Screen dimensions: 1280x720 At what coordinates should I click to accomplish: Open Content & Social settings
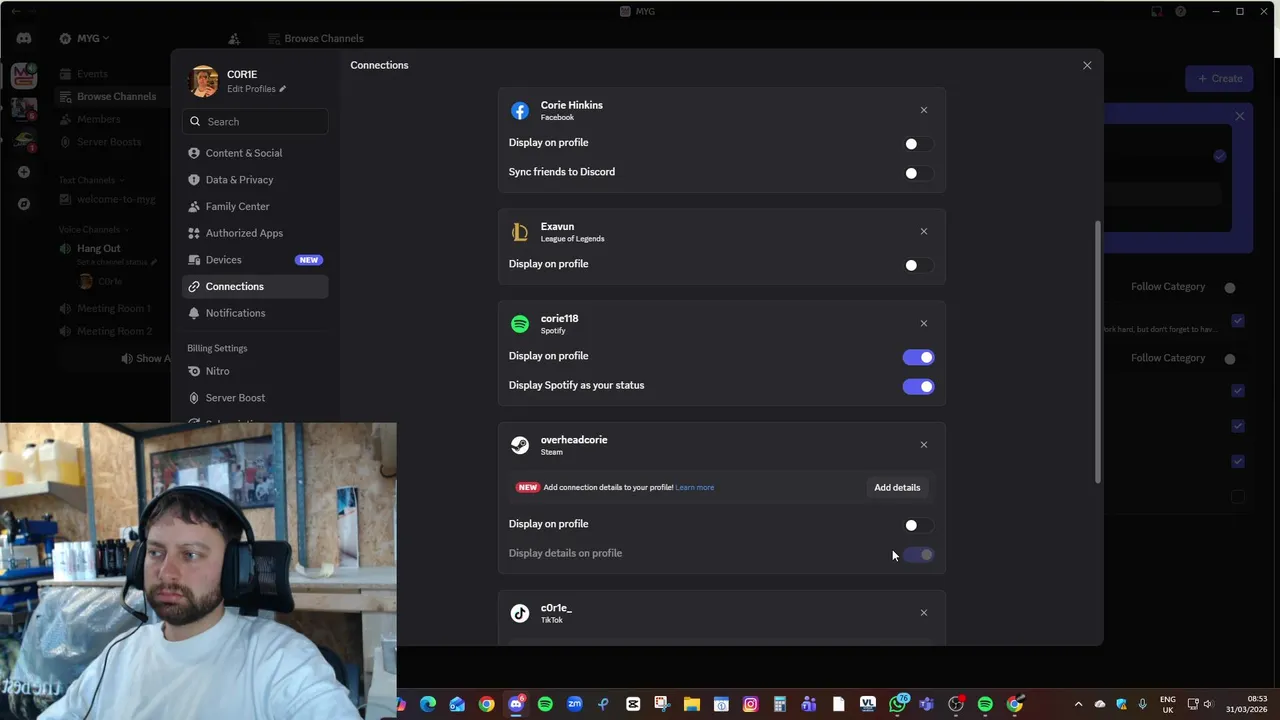tap(255, 153)
